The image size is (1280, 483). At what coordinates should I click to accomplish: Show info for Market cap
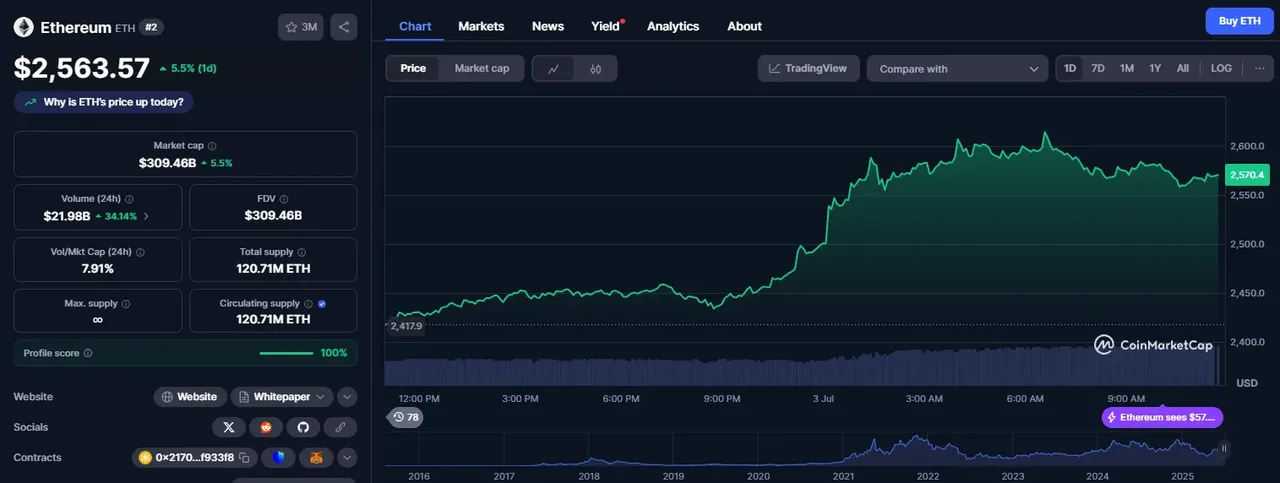[211, 146]
